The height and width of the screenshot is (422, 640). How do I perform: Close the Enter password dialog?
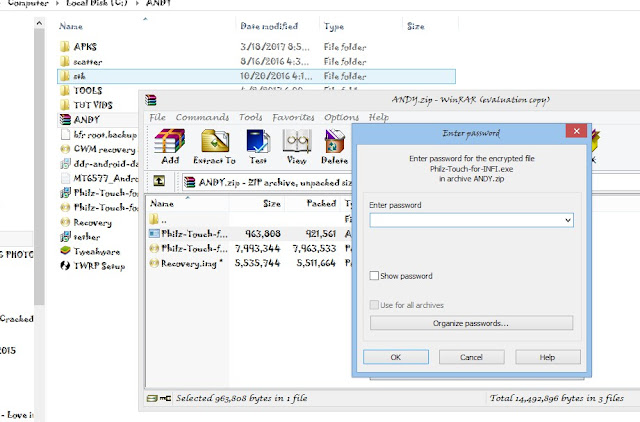tap(576, 131)
